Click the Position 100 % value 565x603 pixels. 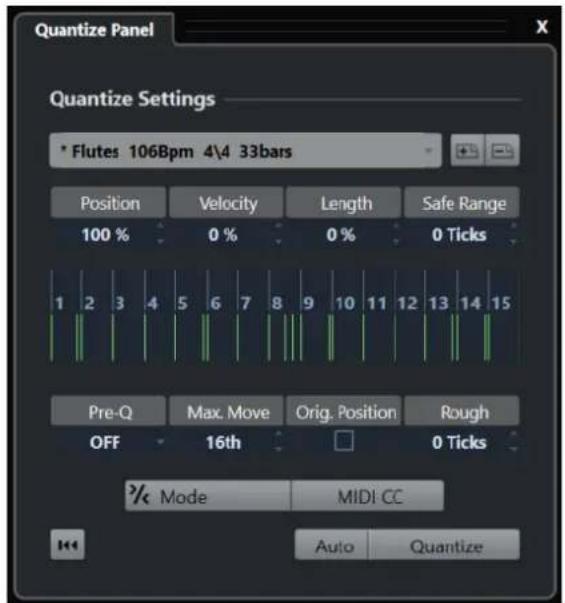coord(105,234)
